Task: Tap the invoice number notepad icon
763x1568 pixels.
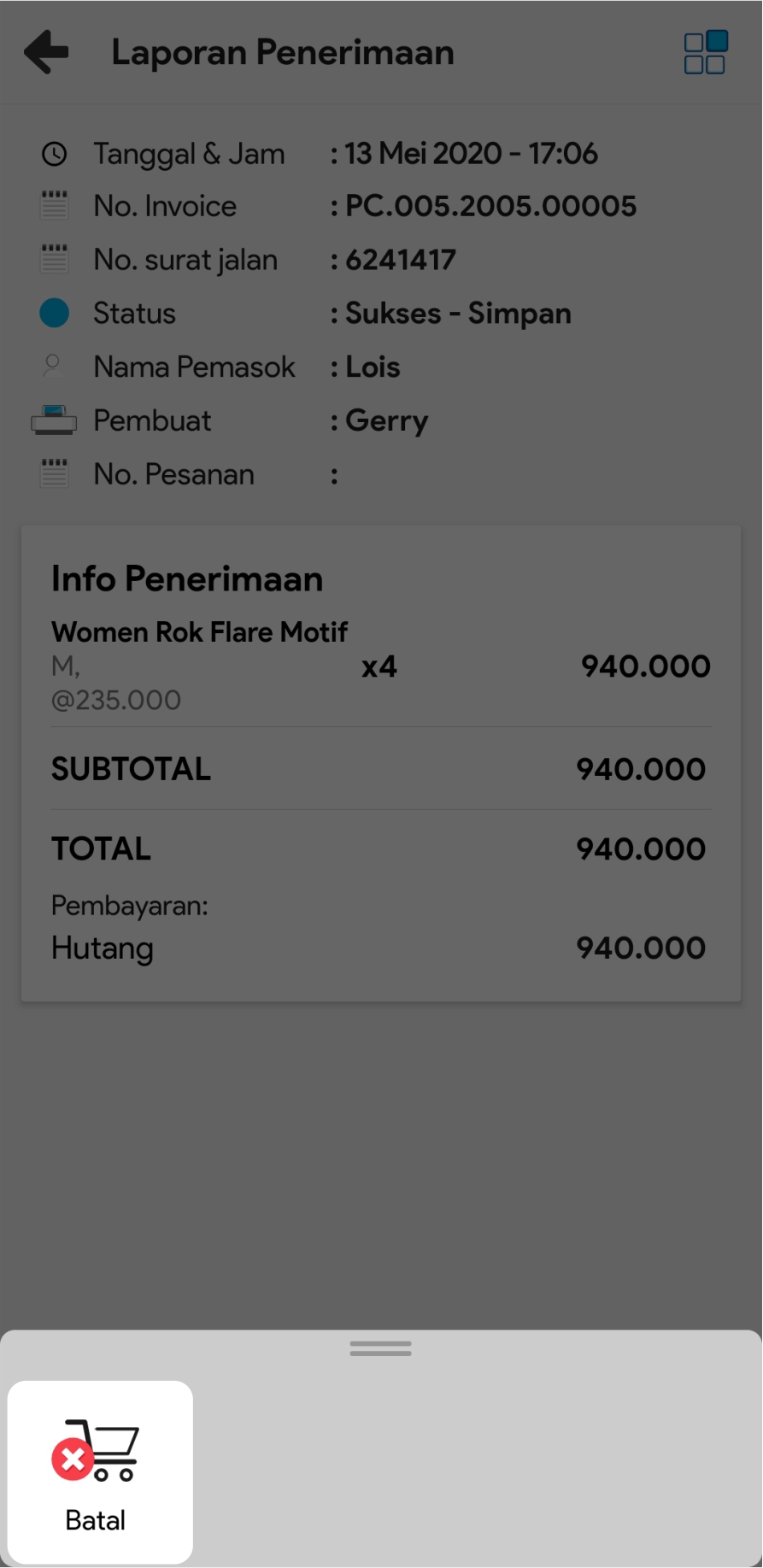Action: (55, 206)
